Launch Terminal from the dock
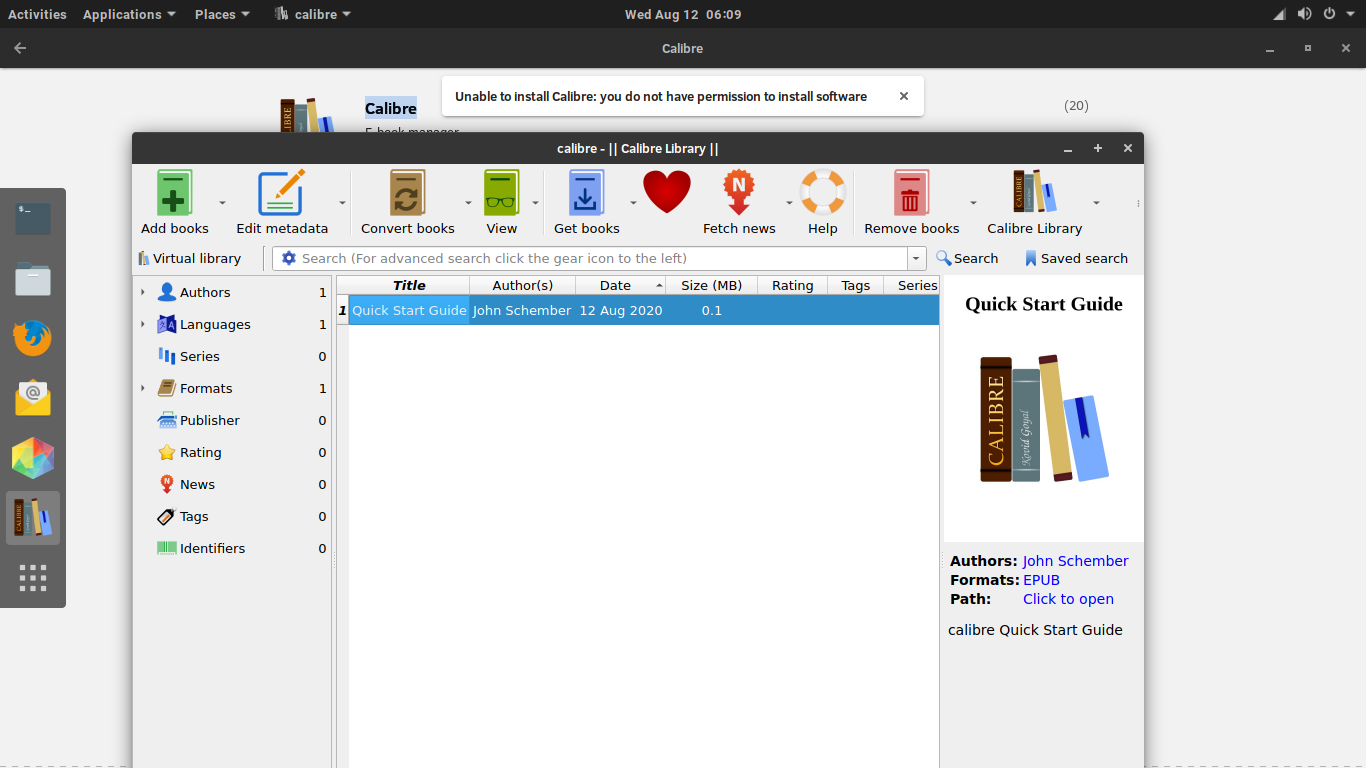The height and width of the screenshot is (768, 1366). point(33,219)
